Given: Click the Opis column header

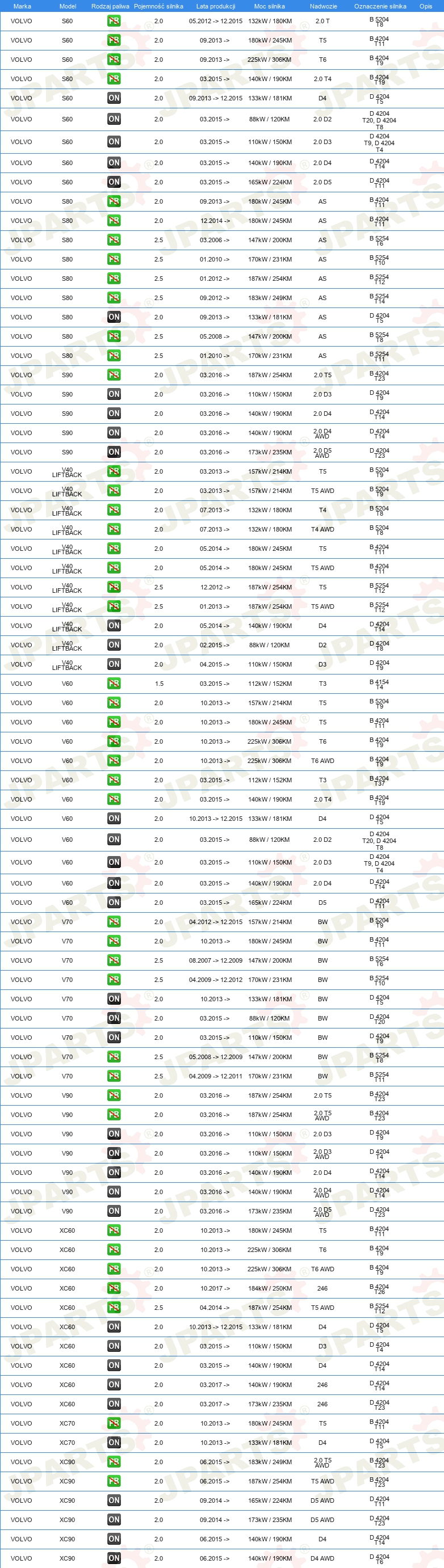Looking at the screenshot, I should (426, 6).
